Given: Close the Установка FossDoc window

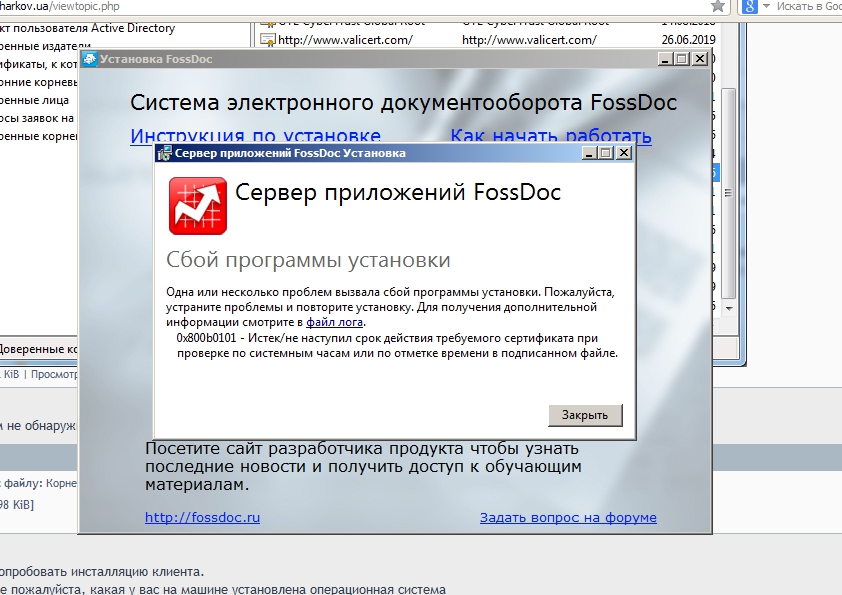Looking at the screenshot, I should (x=700, y=59).
